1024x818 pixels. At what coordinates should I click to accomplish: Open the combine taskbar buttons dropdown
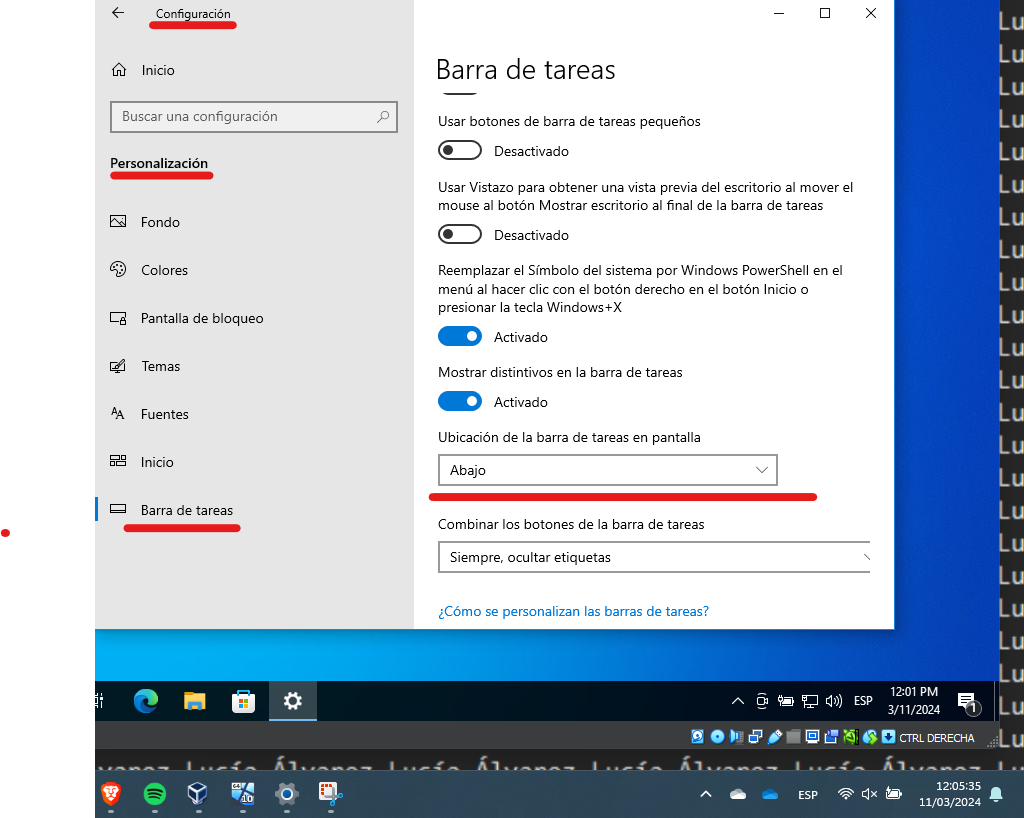pyautogui.click(x=654, y=557)
